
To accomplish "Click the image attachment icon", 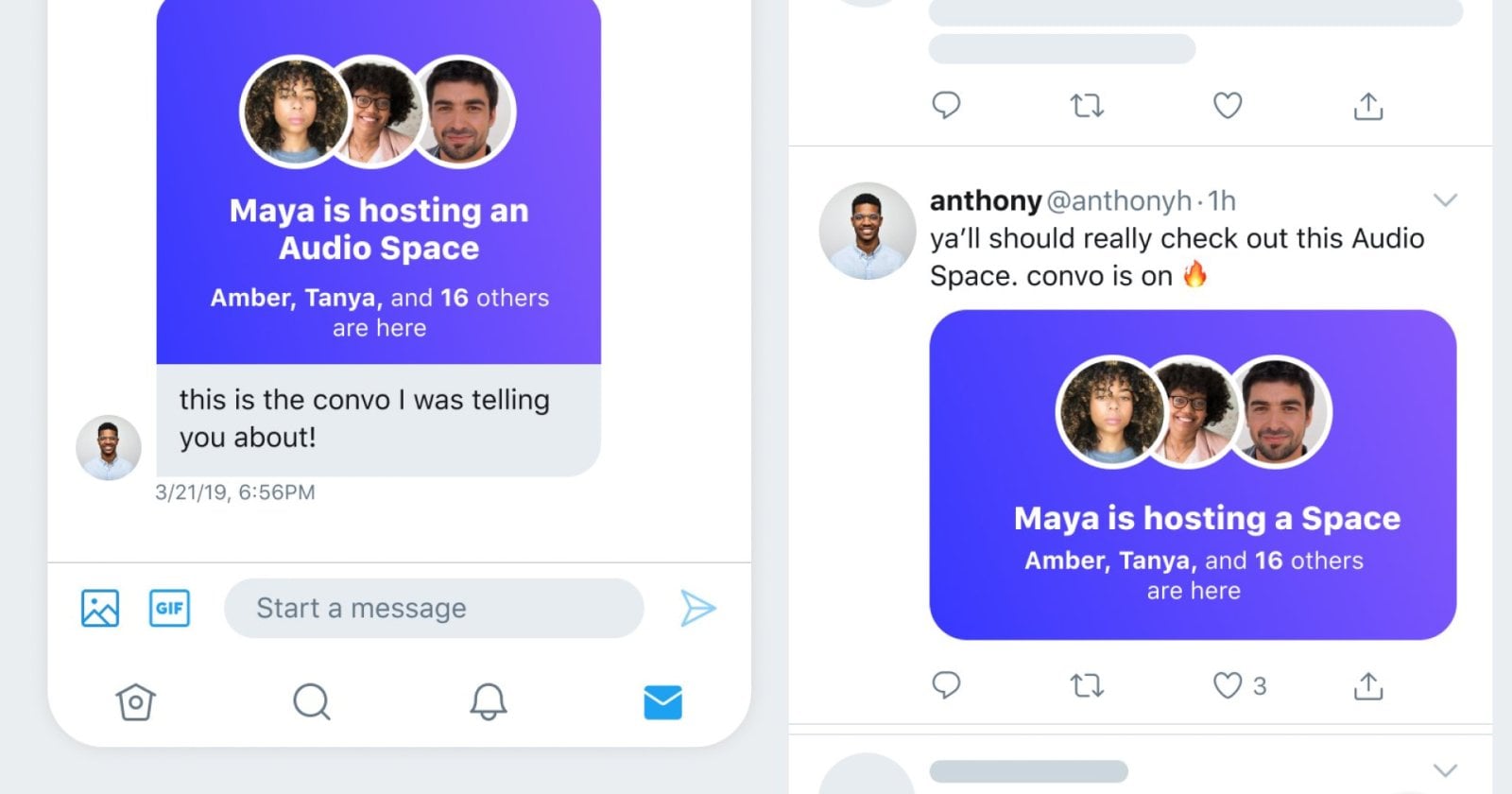I will coord(100,608).
